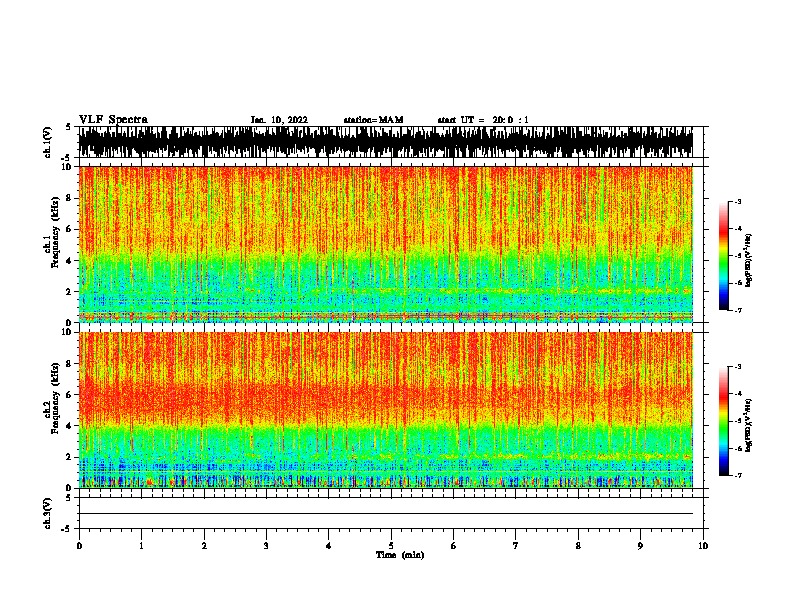Click the ch.2 color scale bar

coord(724,421)
